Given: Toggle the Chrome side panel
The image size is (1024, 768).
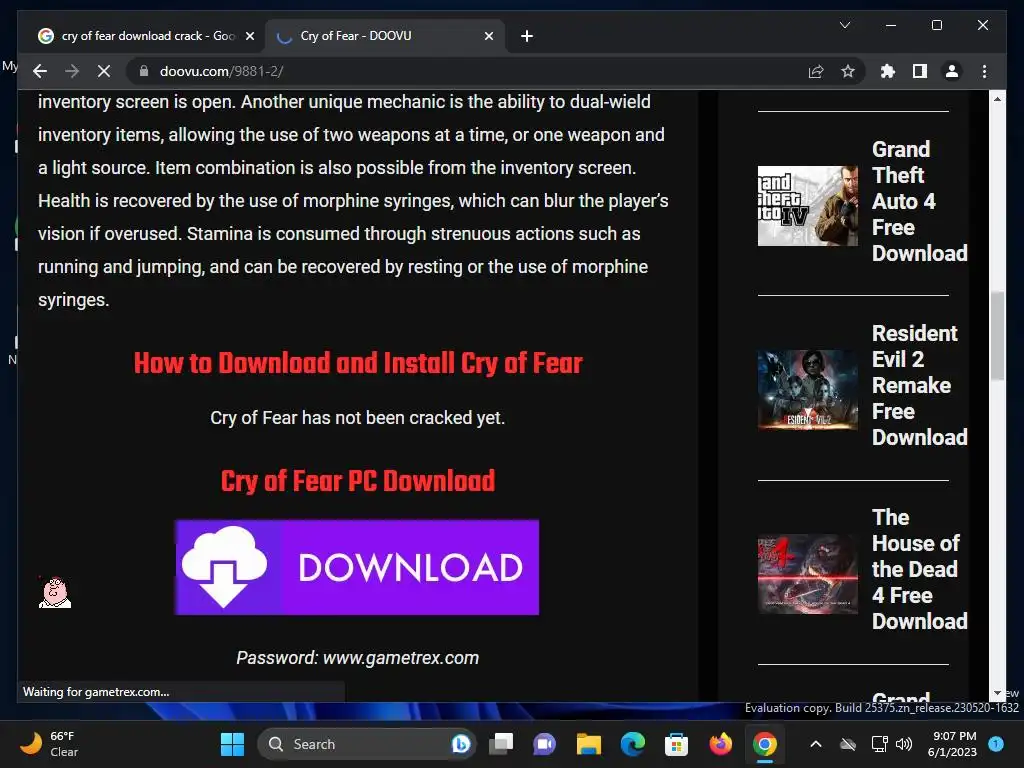Looking at the screenshot, I should click(920, 71).
